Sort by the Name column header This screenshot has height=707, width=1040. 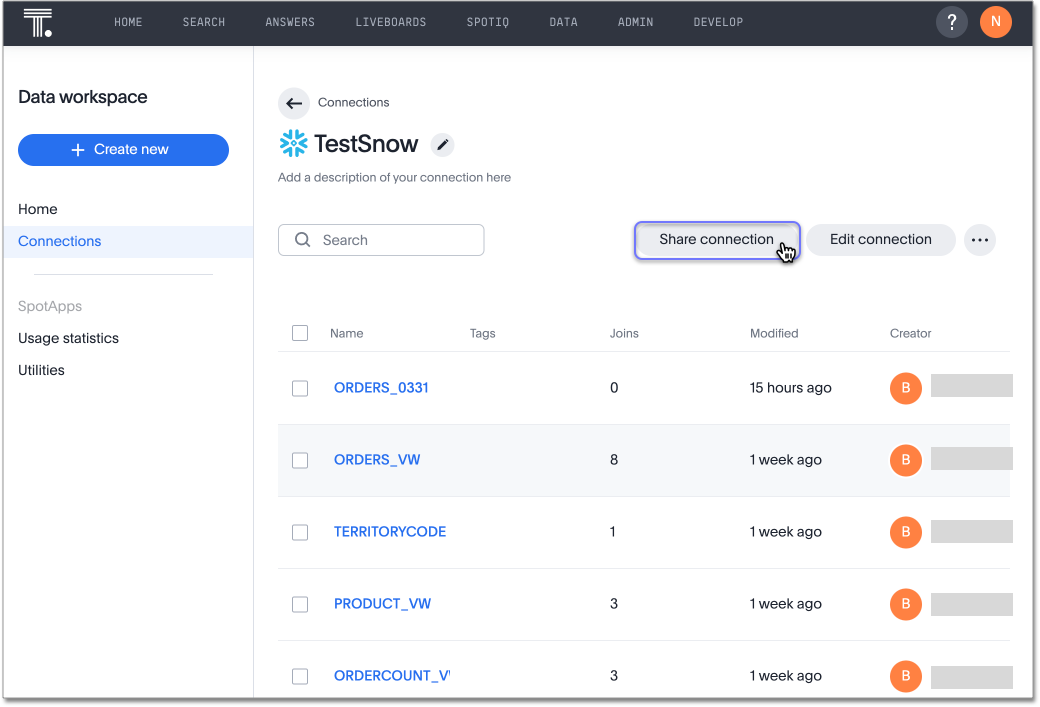coord(346,333)
